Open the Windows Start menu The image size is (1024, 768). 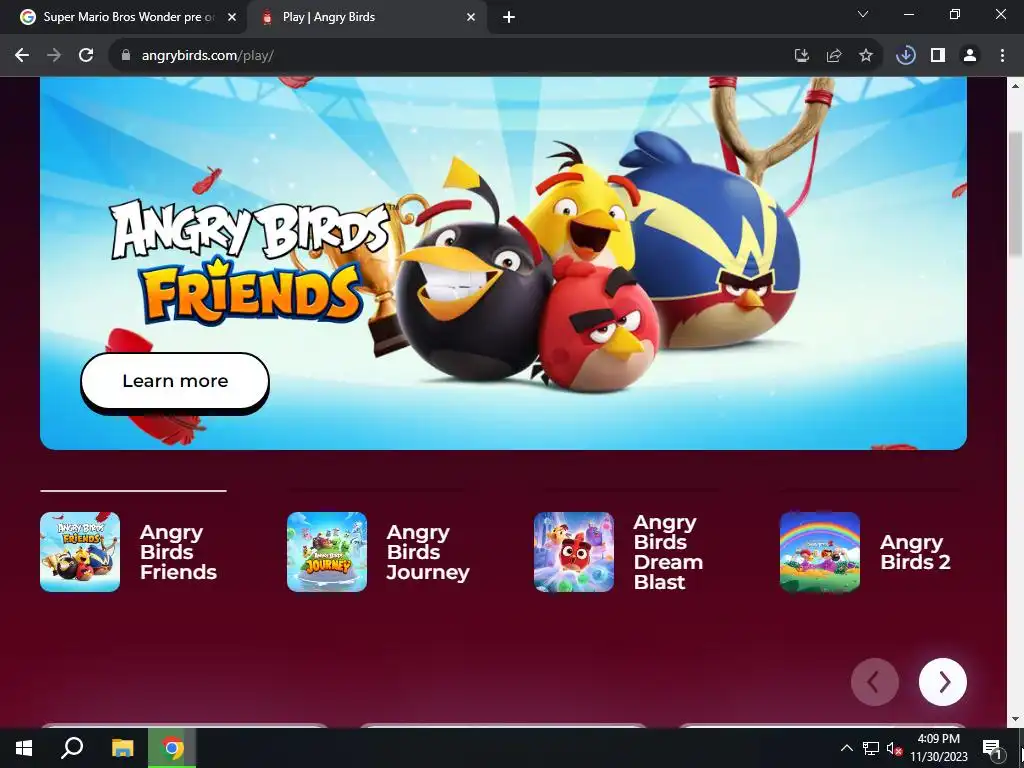click(24, 748)
